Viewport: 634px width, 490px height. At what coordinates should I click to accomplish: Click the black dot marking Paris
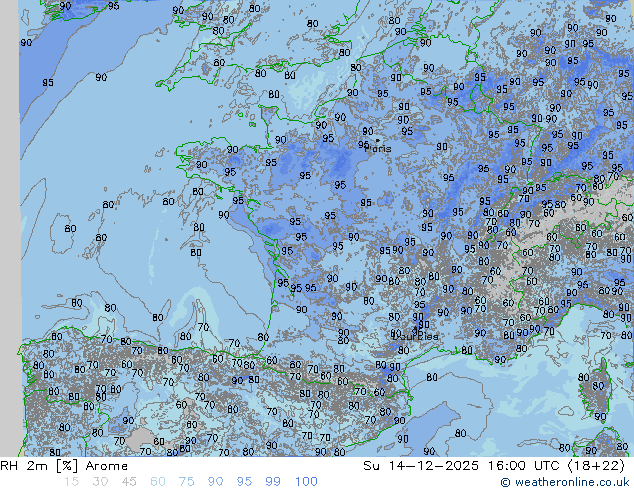tap(378, 141)
